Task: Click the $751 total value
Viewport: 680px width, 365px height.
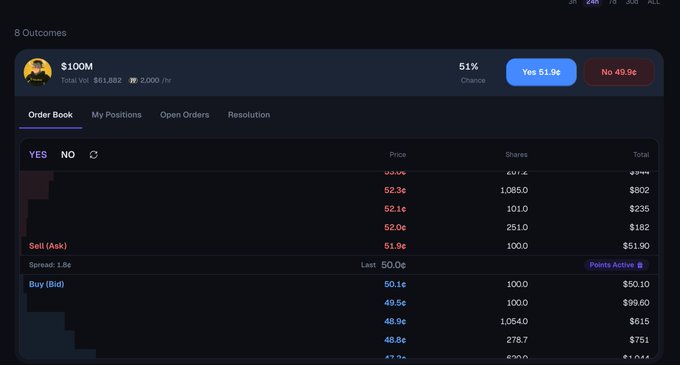Action: [x=639, y=340]
